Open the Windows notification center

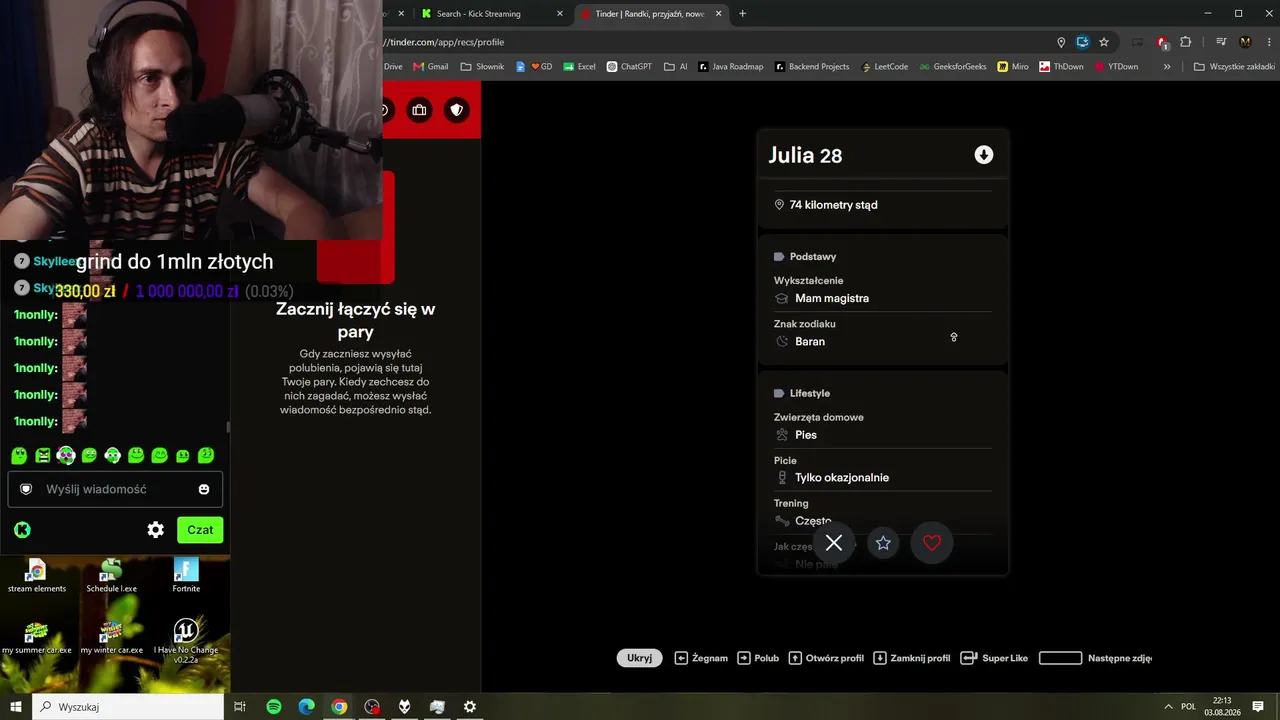coord(1260,706)
